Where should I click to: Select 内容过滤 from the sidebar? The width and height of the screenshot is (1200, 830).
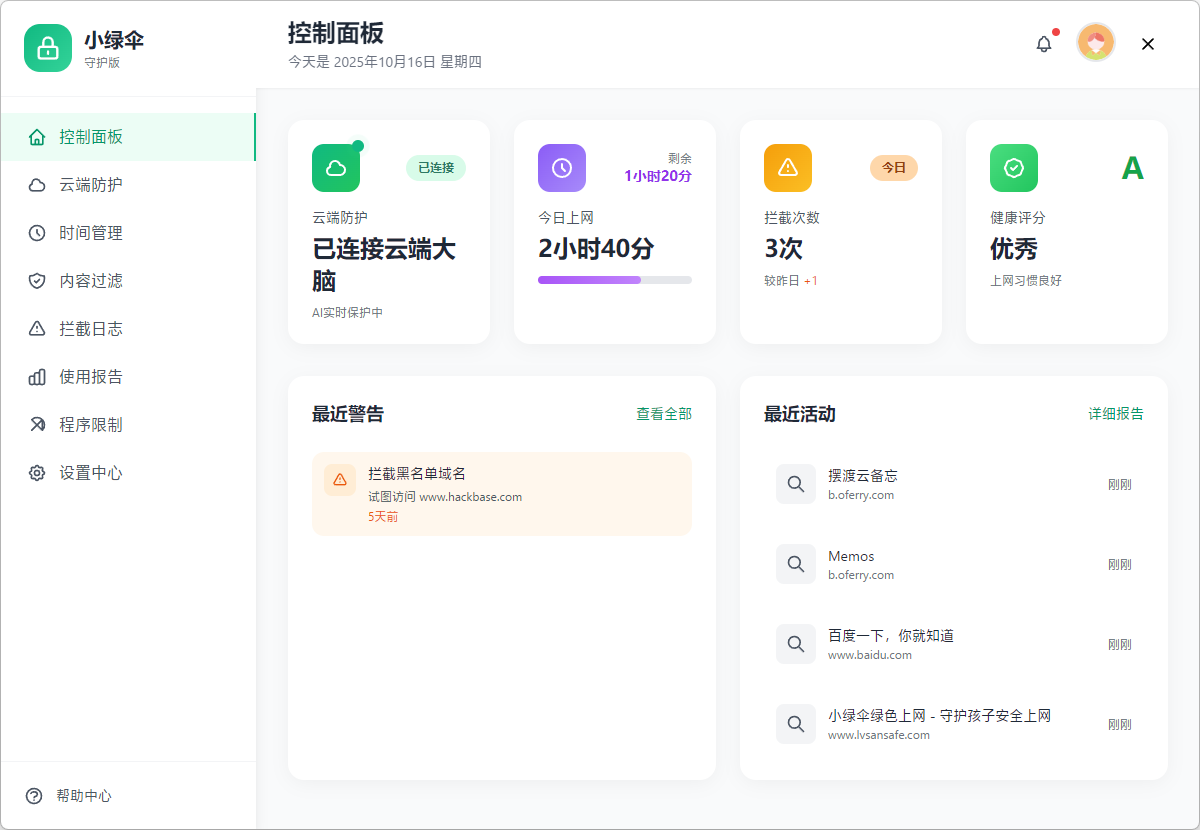click(x=90, y=281)
